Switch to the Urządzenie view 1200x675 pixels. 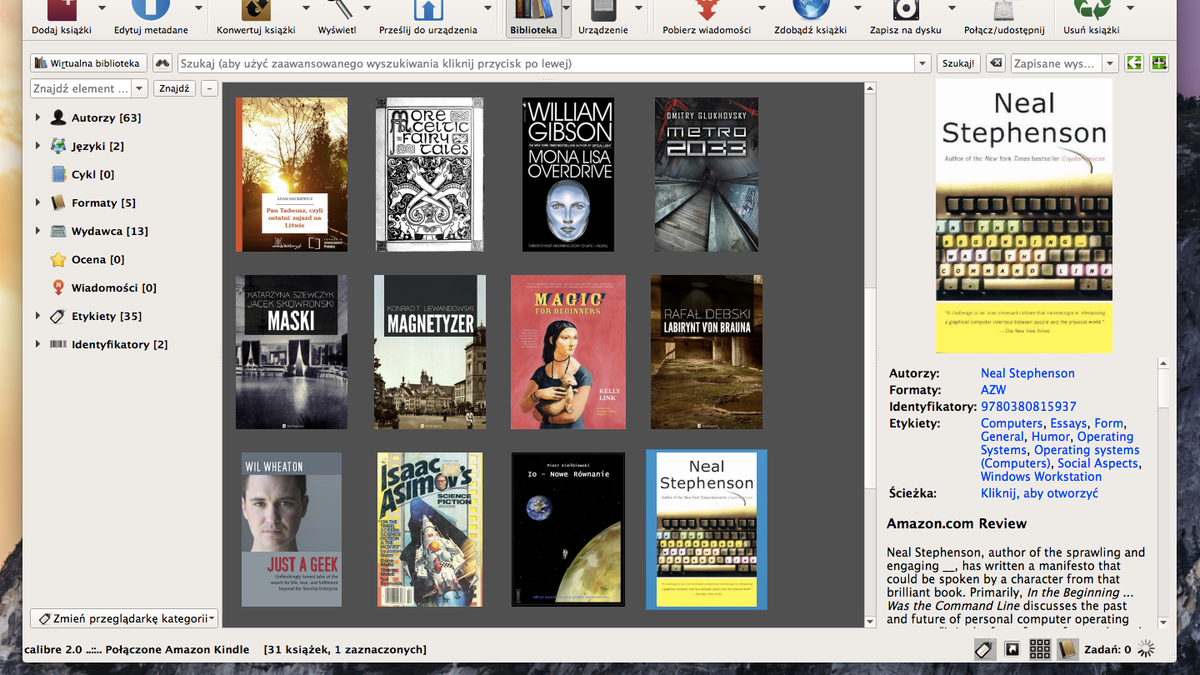click(x=603, y=20)
